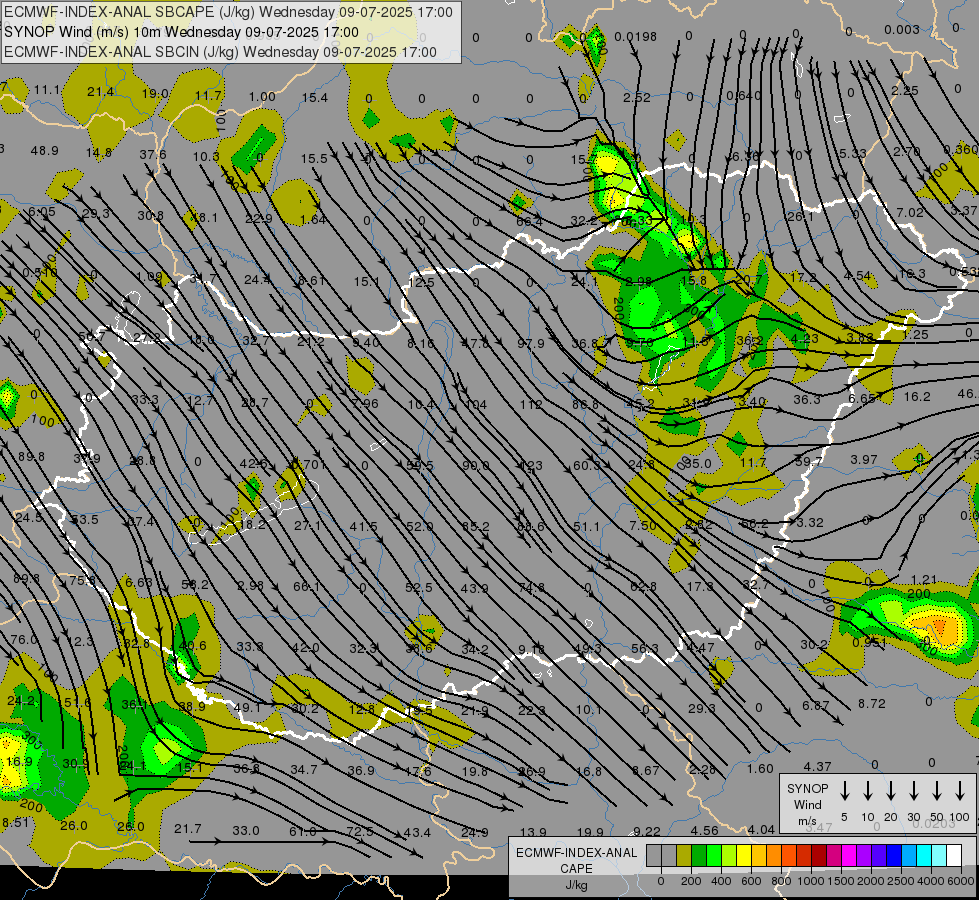
Task: Click the 20 m/s wind arrow in the SYNOP legend
Action: pos(890,791)
